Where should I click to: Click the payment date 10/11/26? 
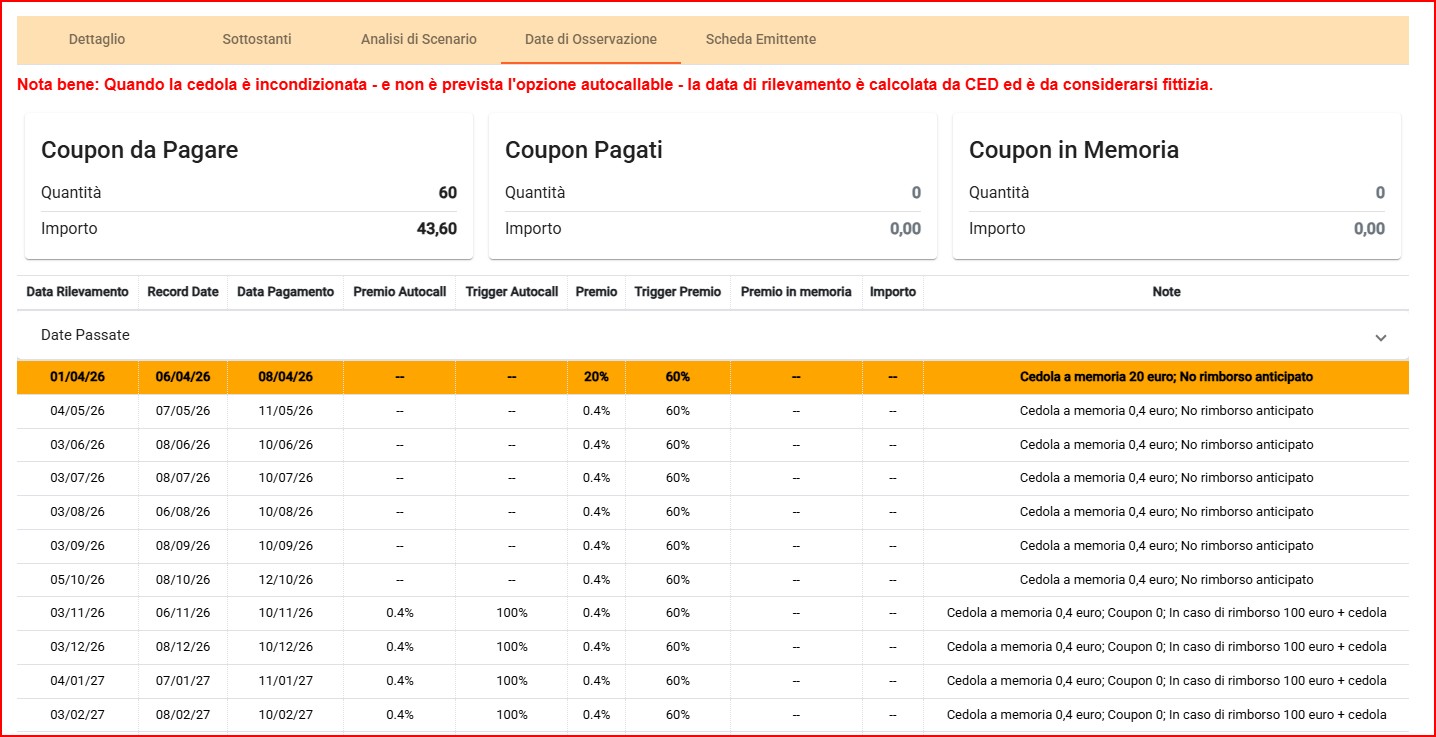coord(286,613)
